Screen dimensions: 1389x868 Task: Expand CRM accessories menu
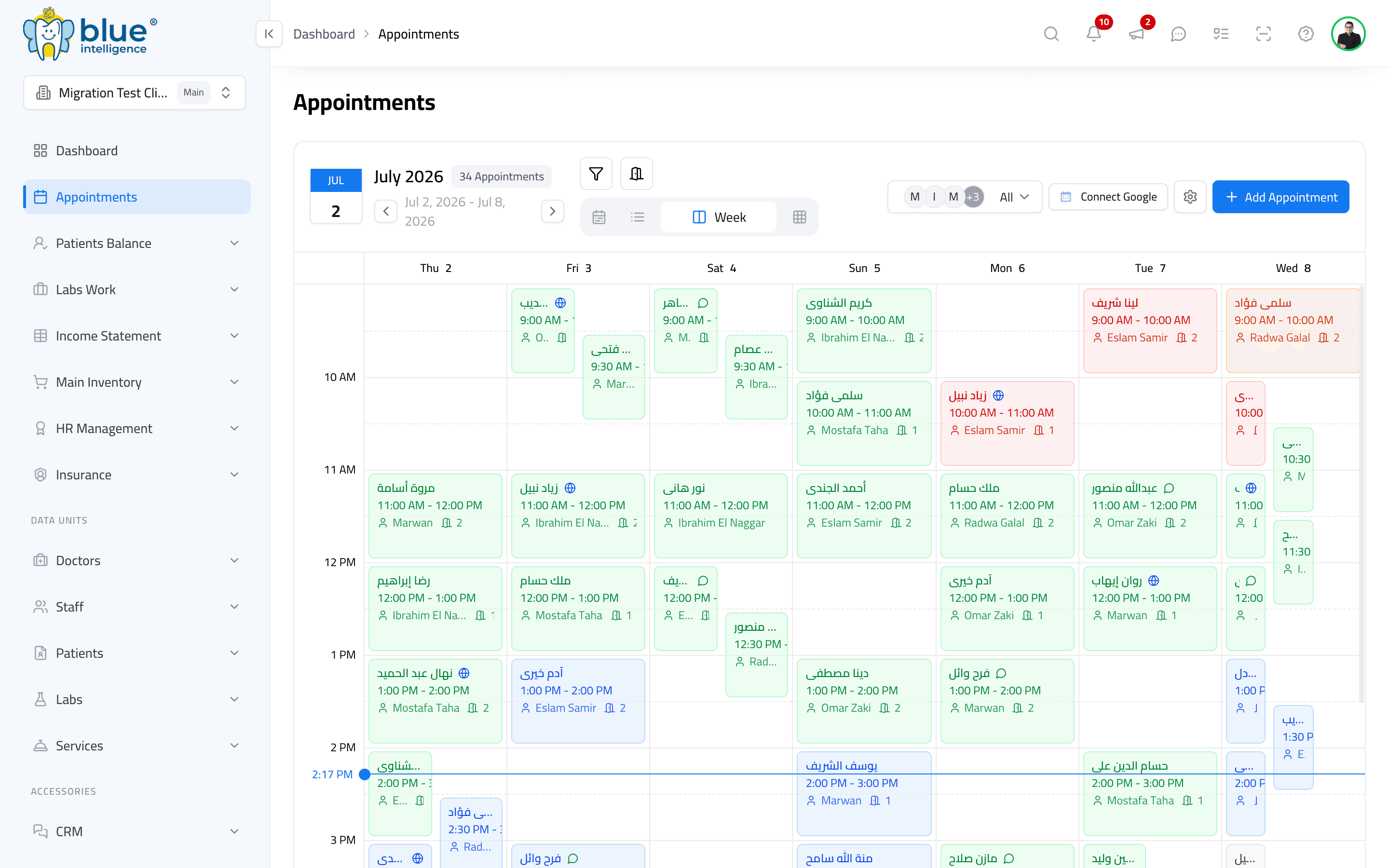coord(136,831)
